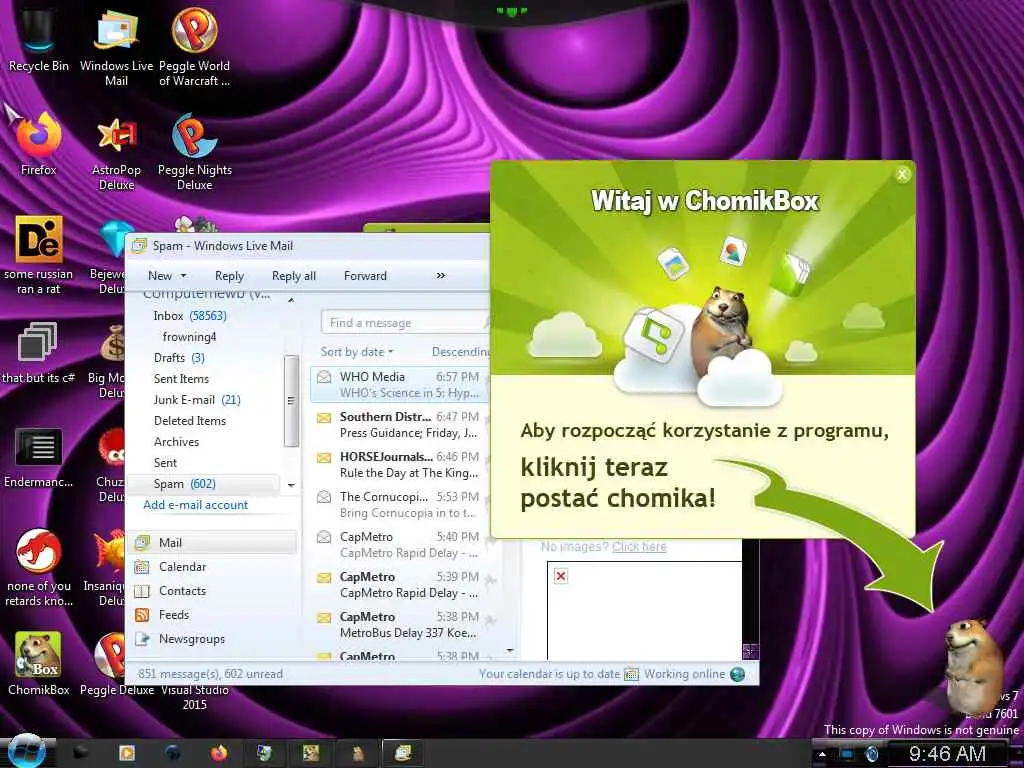Screen dimensions: 1024x768
Task: Launch Firefox from the desktop
Action: pyautogui.click(x=39, y=144)
